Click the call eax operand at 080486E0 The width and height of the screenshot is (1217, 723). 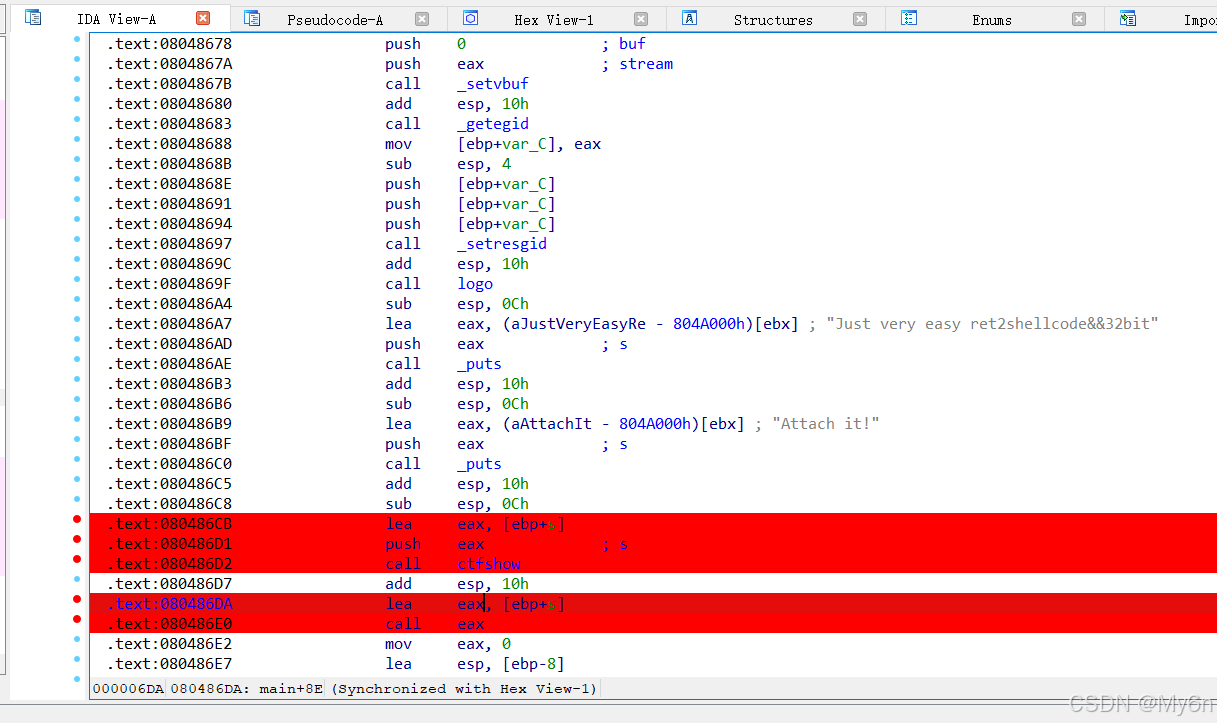click(471, 624)
